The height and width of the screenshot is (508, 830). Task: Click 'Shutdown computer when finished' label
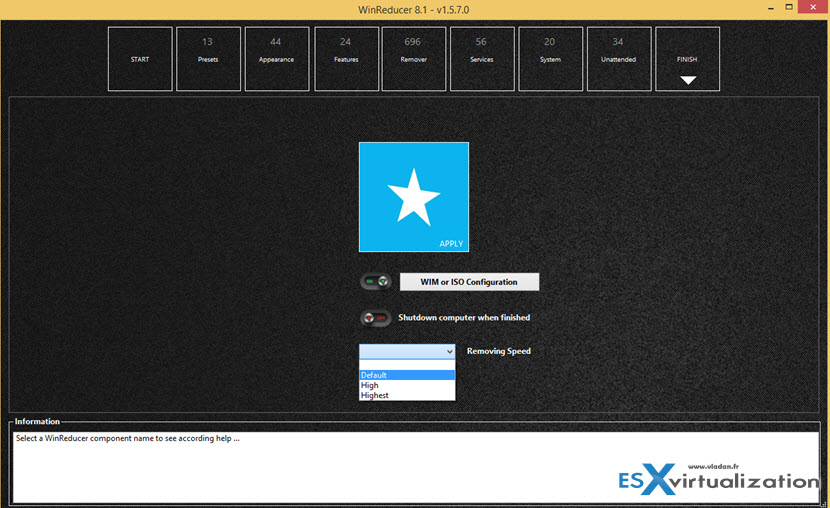(464, 318)
